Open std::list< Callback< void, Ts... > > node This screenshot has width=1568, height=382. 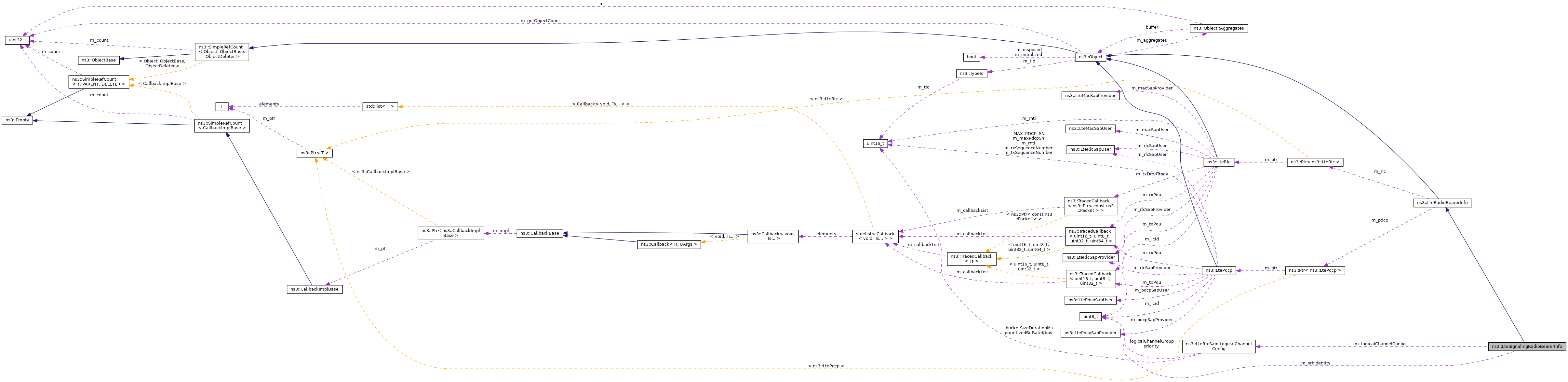click(875, 236)
